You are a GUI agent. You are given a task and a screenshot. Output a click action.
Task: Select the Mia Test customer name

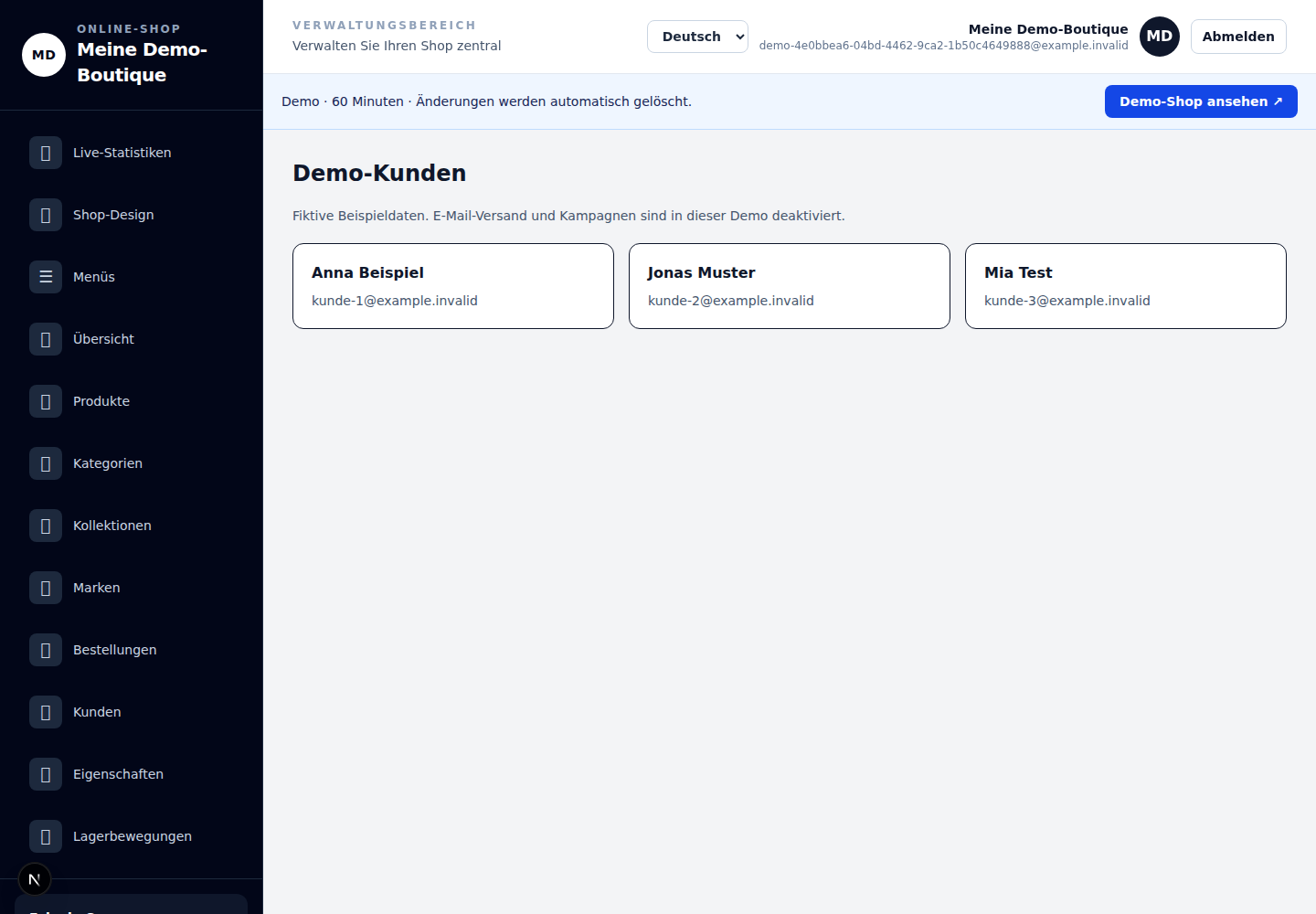pos(1018,272)
